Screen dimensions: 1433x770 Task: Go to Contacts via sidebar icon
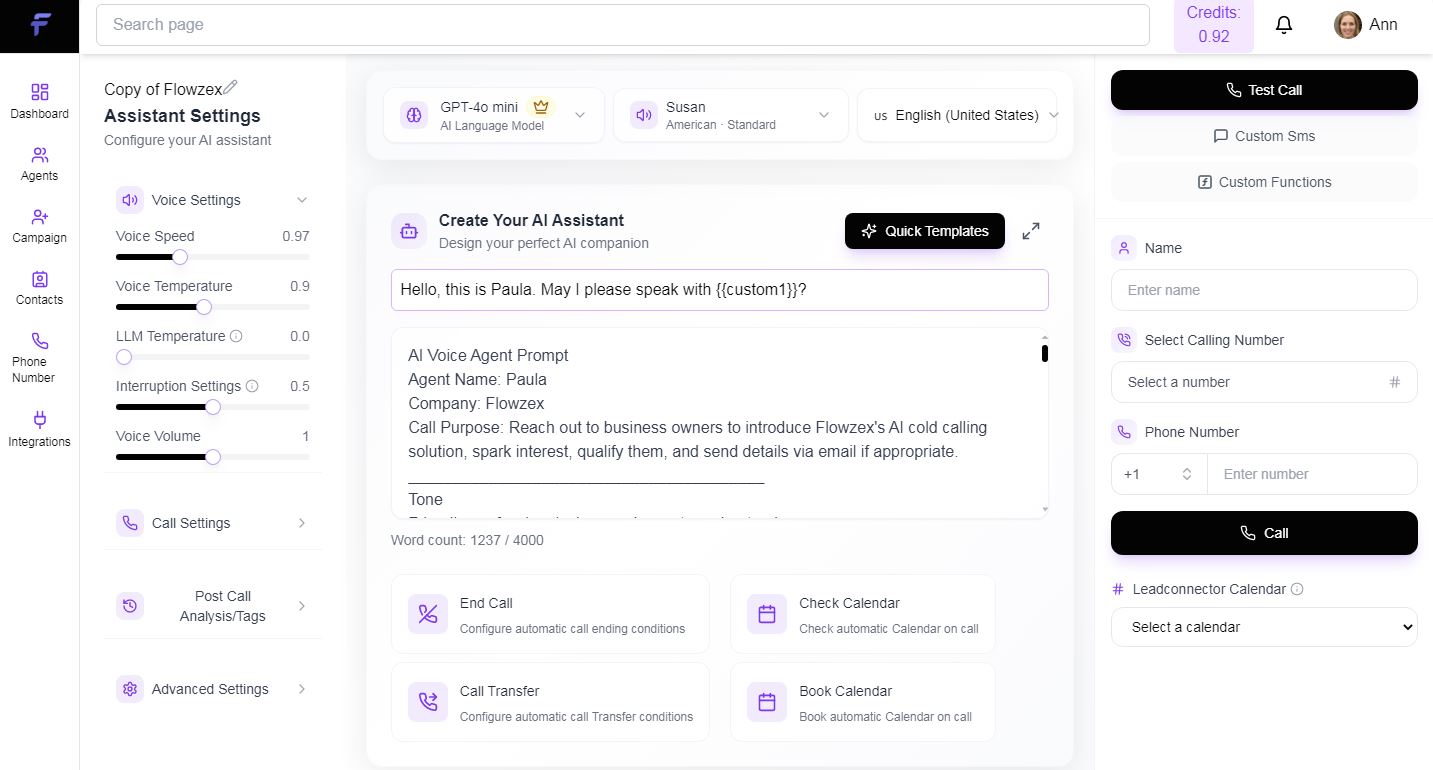pos(39,288)
